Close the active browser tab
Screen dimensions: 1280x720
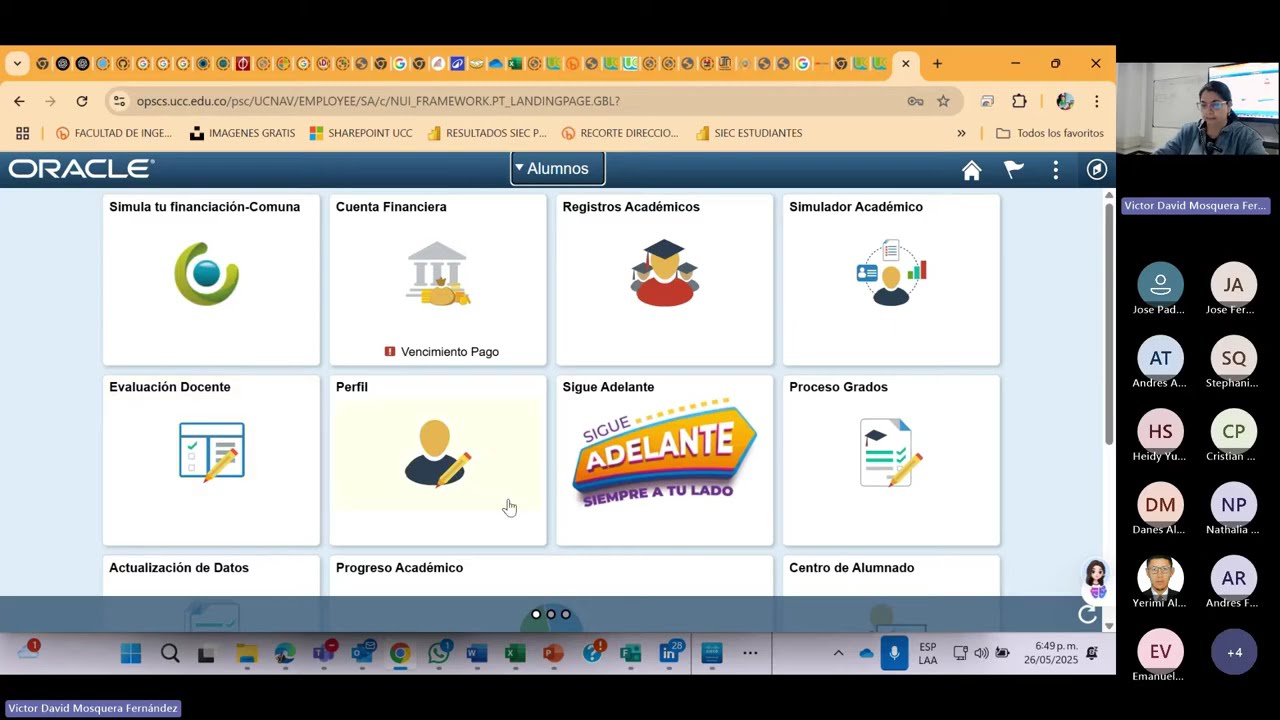click(906, 64)
